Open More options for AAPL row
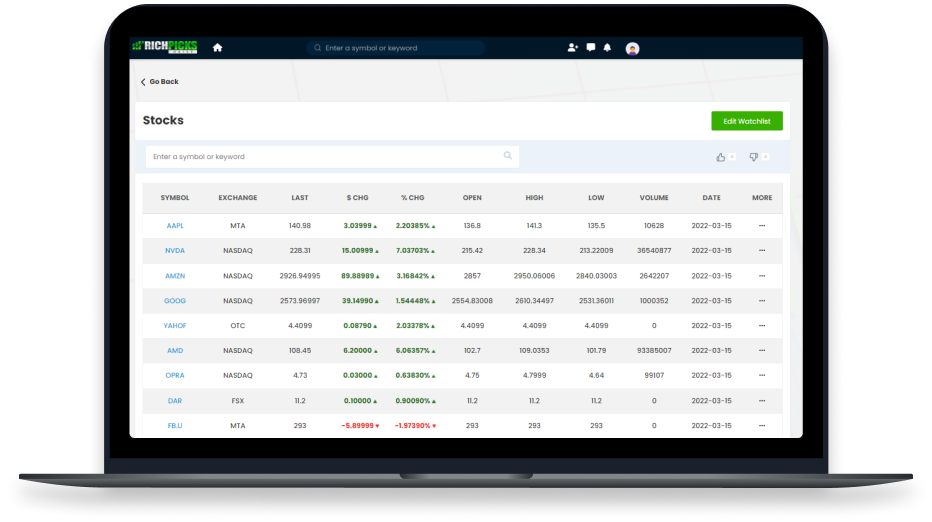 (x=762, y=226)
